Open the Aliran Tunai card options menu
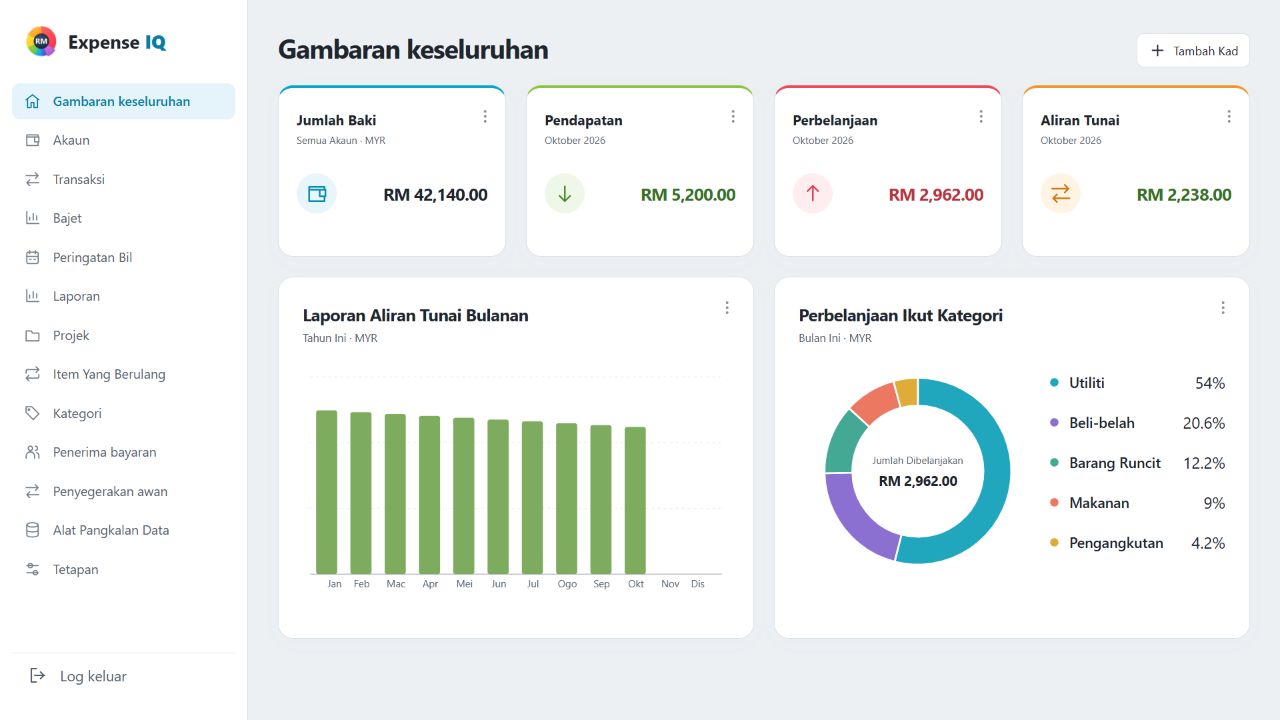The height and width of the screenshot is (720, 1280). [1229, 117]
